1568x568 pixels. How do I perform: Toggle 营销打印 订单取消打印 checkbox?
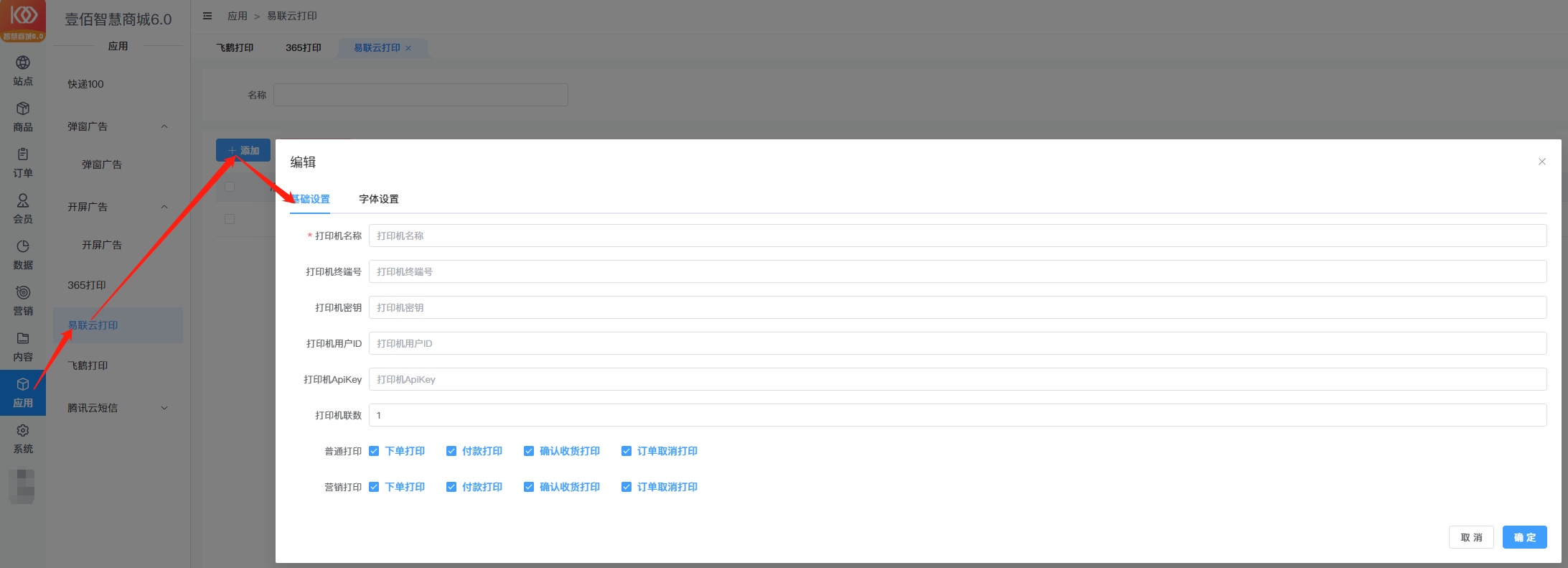(626, 487)
